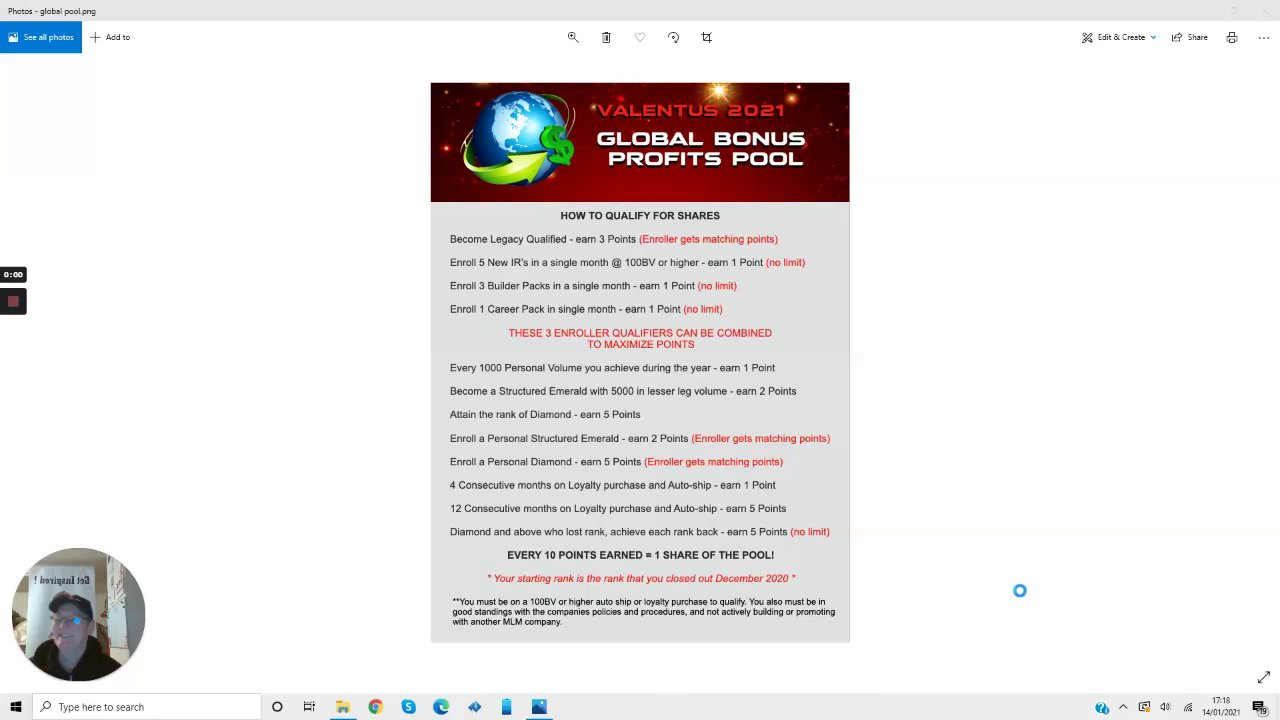Viewport: 1280px width, 720px height.
Task: Rotate the image using rotate icon
Action: click(x=673, y=37)
